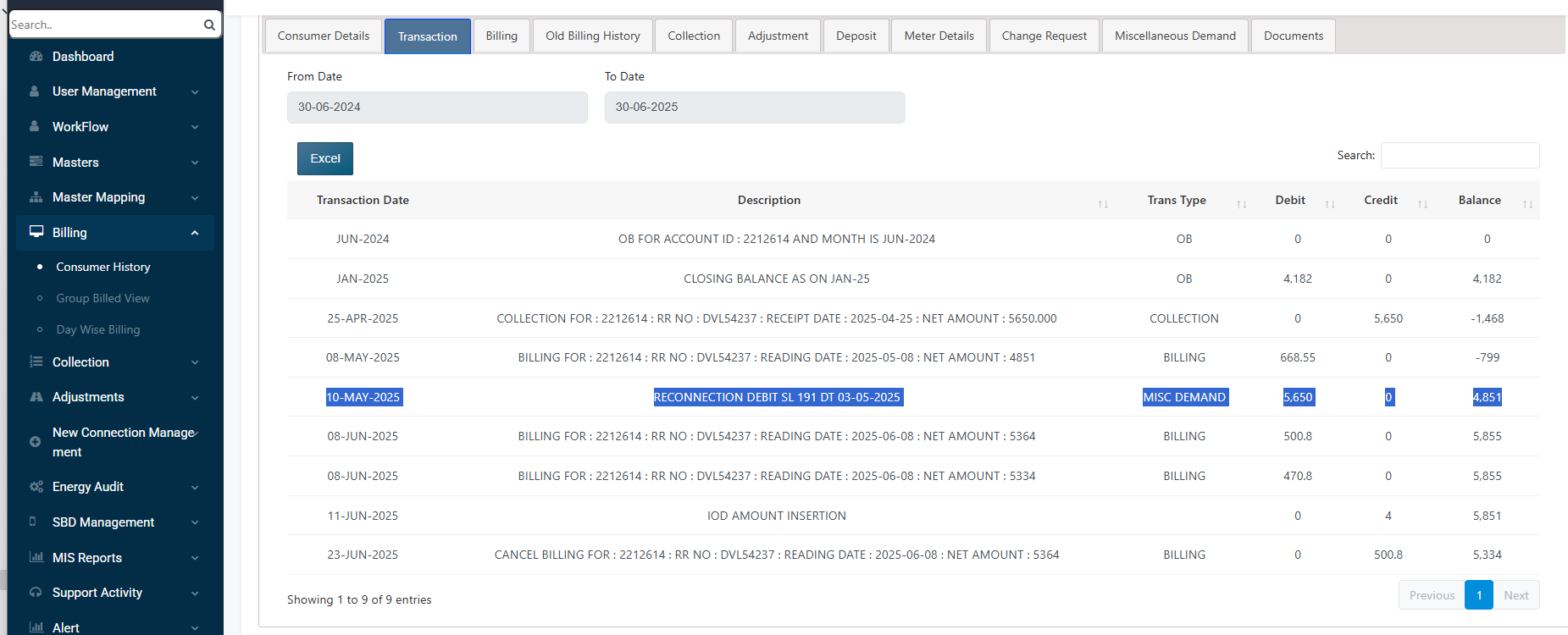Go to the Change Request tab

[x=1044, y=36]
